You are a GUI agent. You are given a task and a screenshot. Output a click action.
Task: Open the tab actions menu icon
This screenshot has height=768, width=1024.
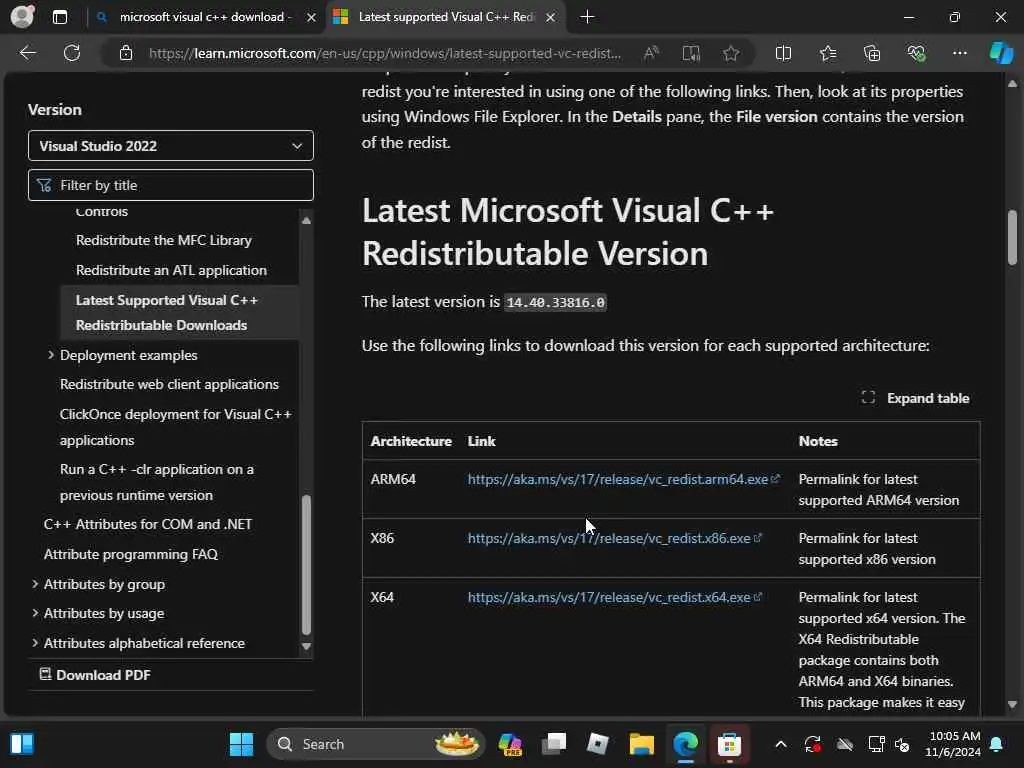click(60, 17)
